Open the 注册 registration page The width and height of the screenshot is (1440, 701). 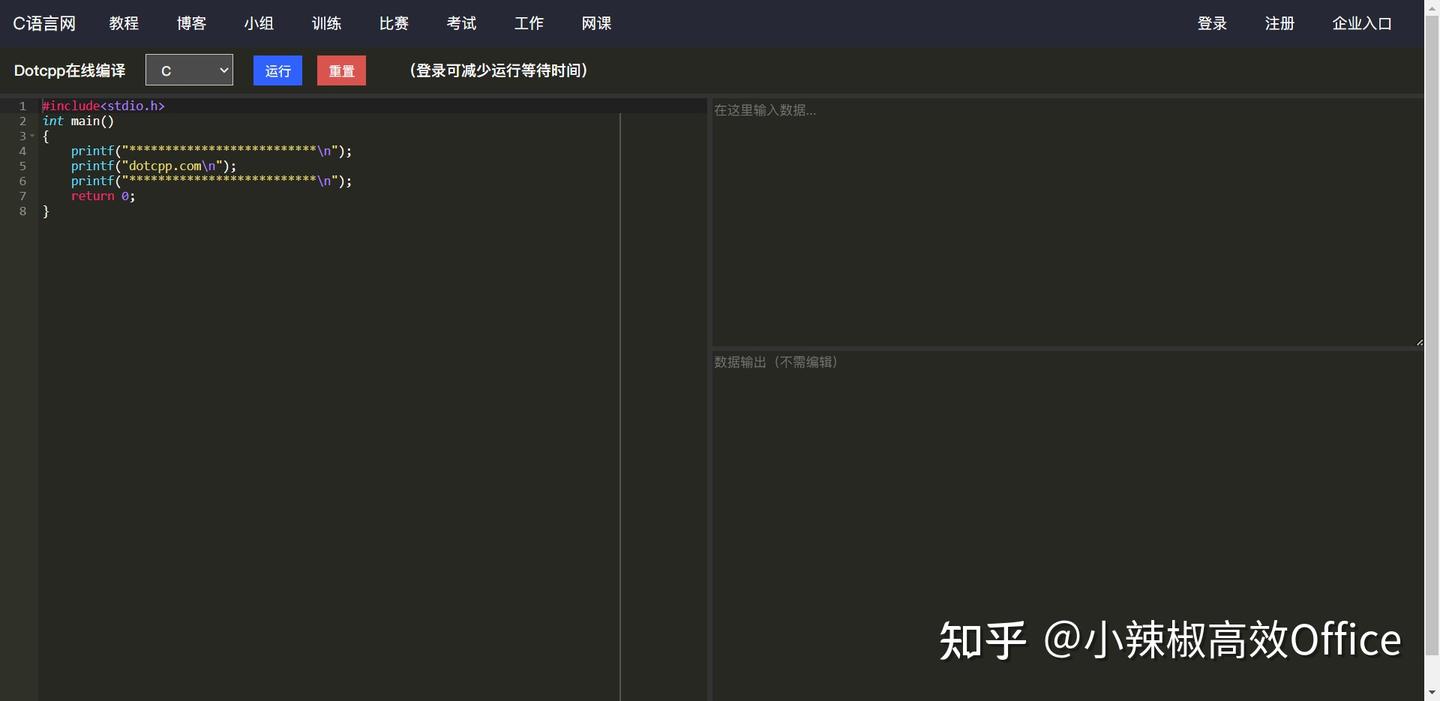[x=1279, y=23]
